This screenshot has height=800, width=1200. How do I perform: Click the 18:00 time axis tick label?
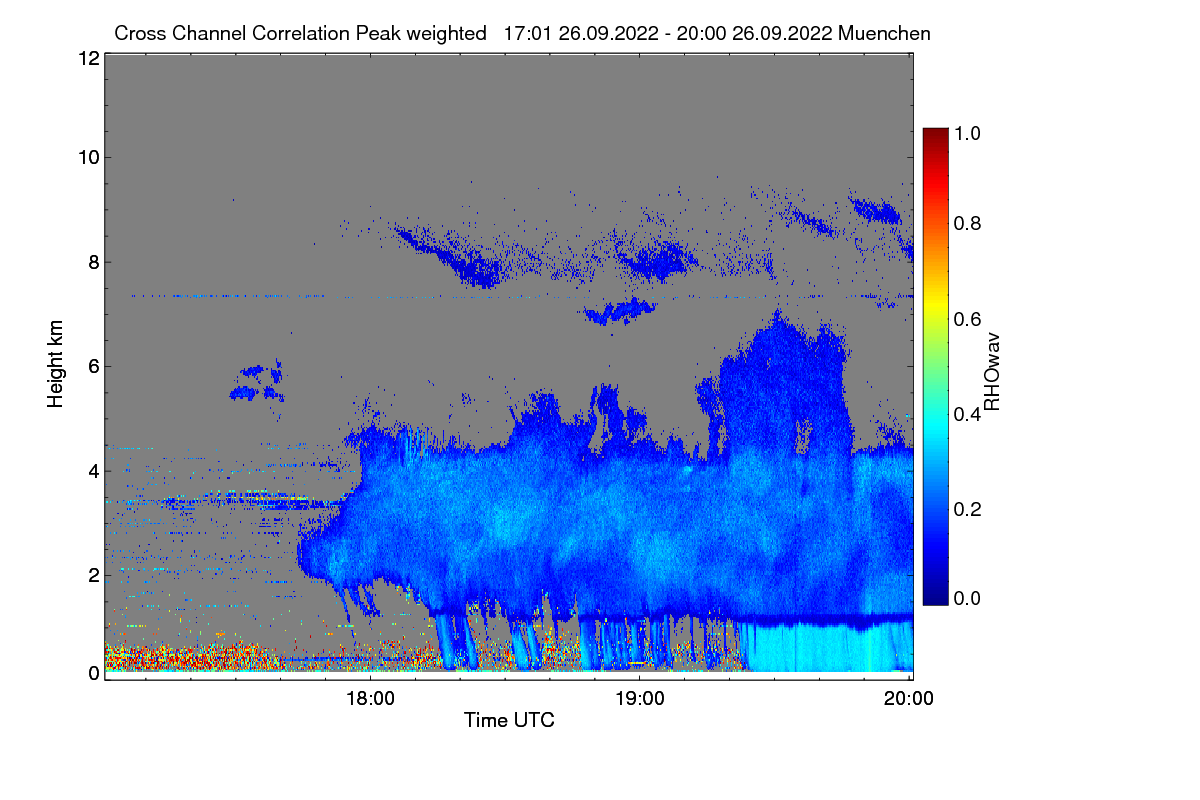click(x=370, y=699)
